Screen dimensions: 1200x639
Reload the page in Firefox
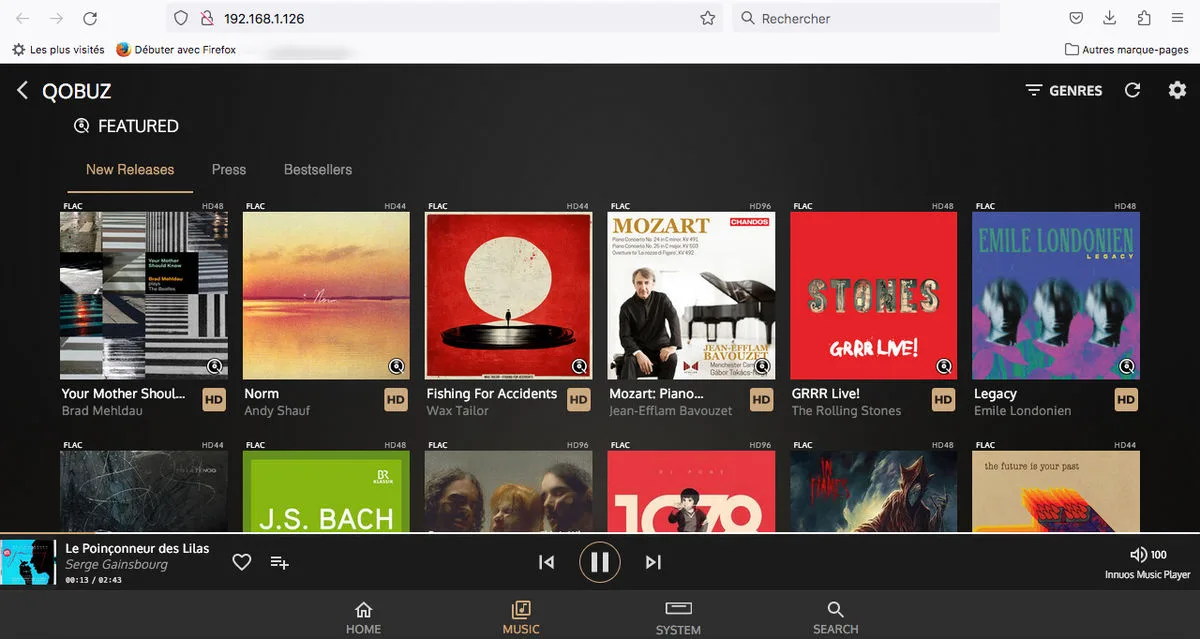click(x=90, y=18)
